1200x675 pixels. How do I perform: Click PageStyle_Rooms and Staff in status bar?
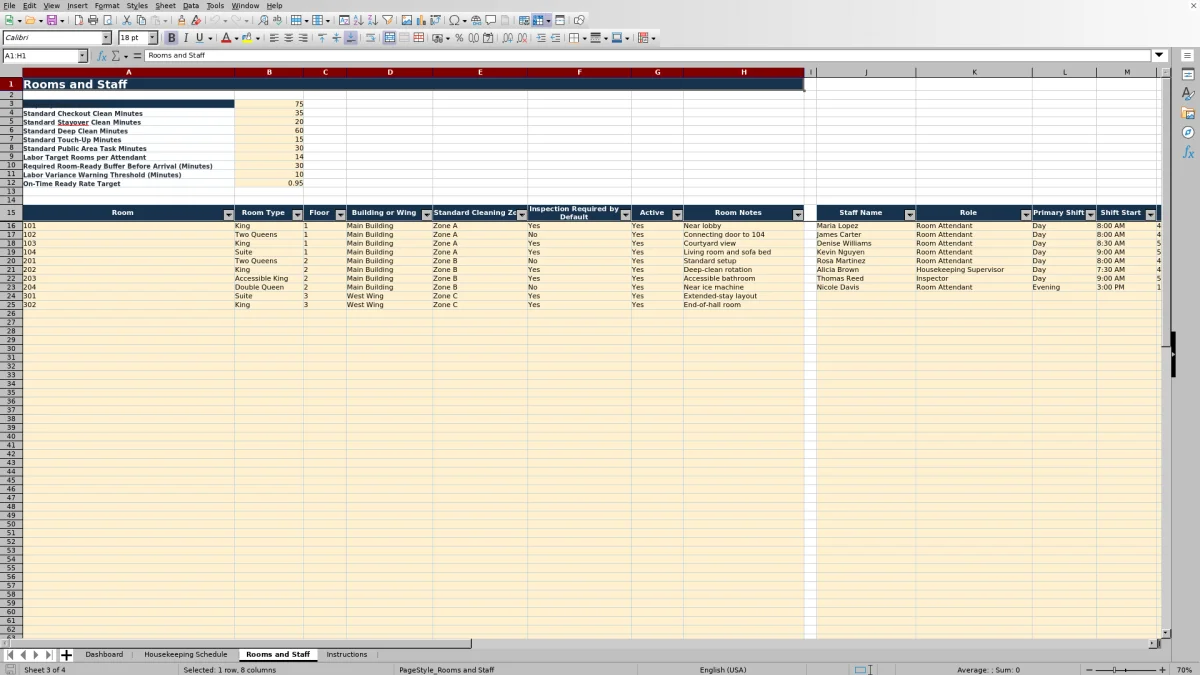(x=446, y=670)
